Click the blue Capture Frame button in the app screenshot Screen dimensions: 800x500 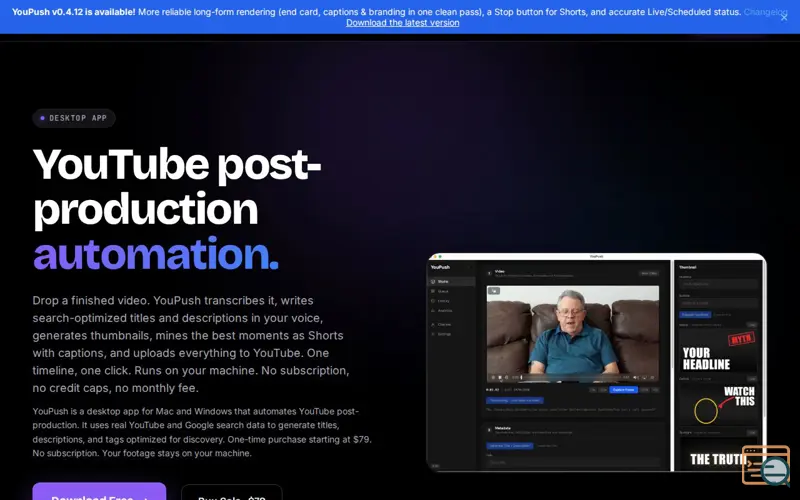pyautogui.click(x=623, y=390)
